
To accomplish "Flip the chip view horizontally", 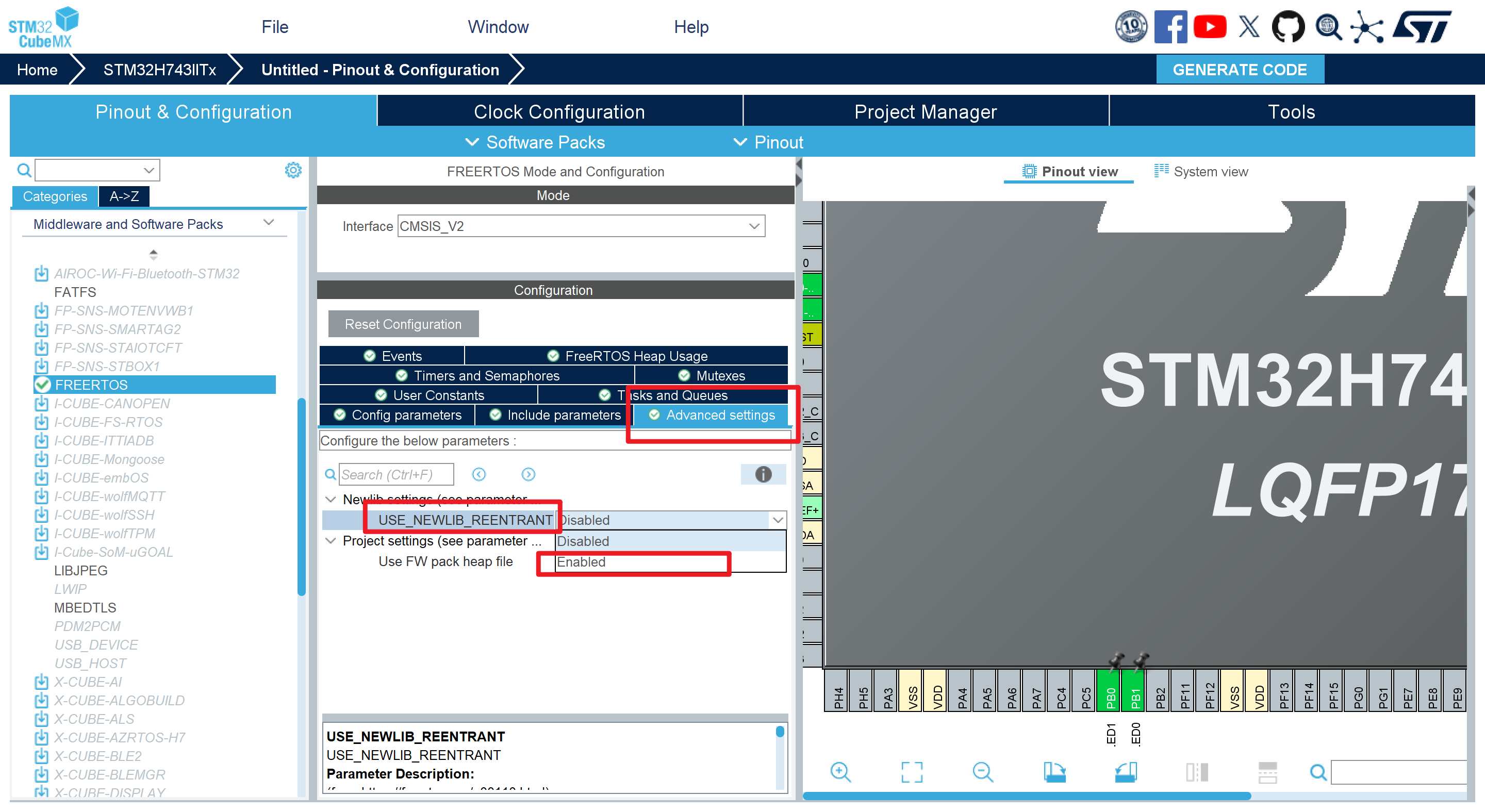I will [x=1197, y=772].
